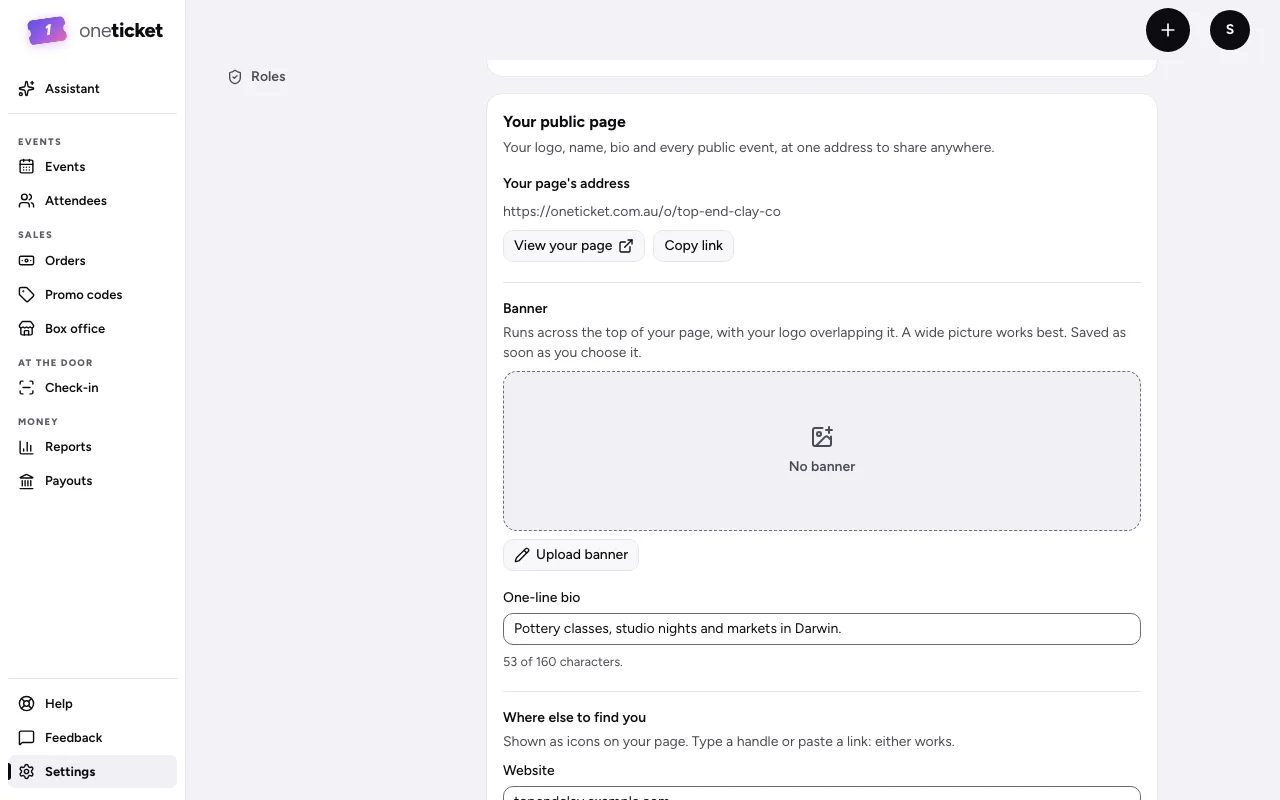Viewport: 1280px width, 800px height.
Task: Click the dashed banner upload area
Action: click(x=822, y=451)
